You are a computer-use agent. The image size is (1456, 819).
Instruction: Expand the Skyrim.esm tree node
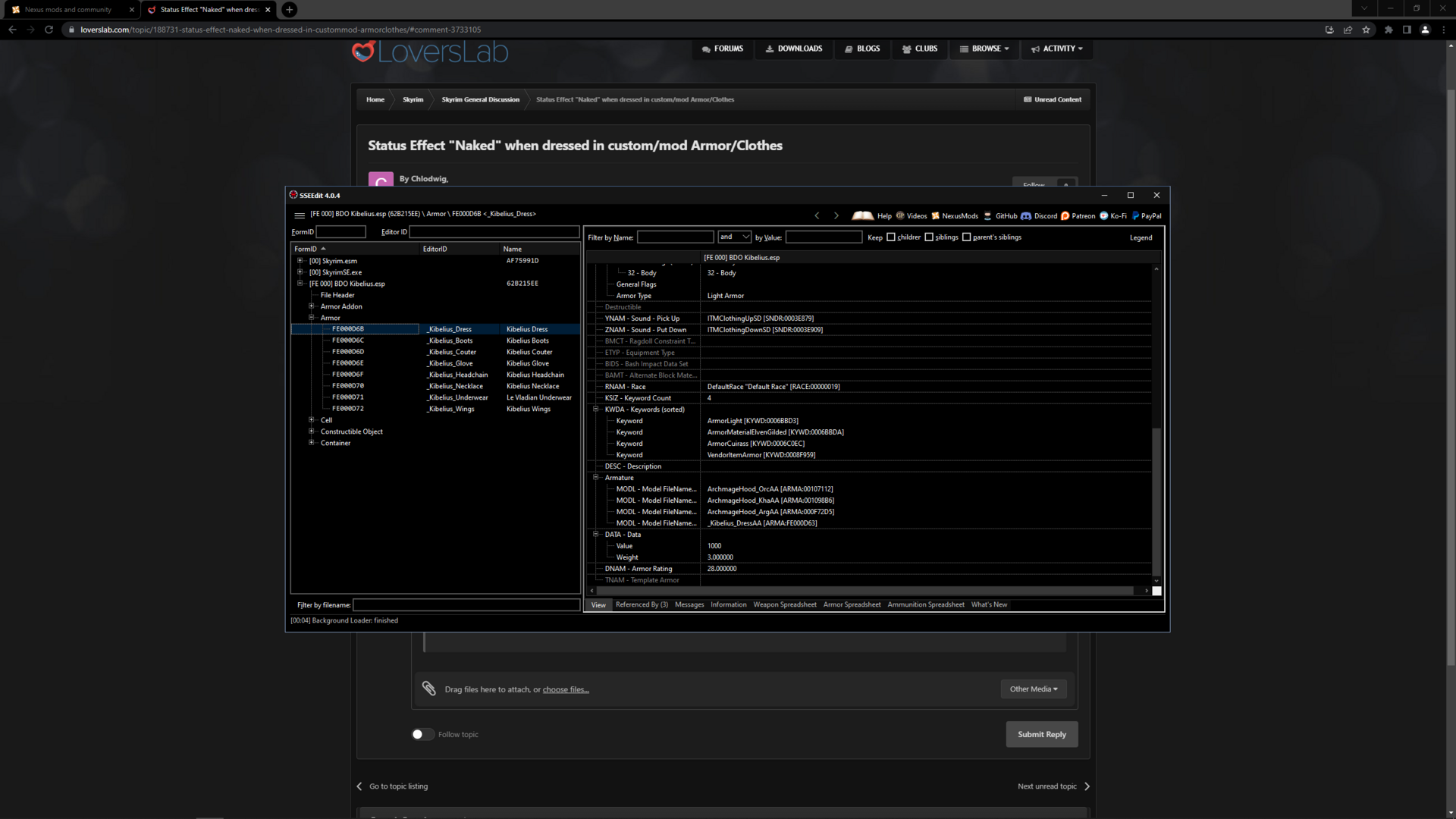(x=300, y=261)
